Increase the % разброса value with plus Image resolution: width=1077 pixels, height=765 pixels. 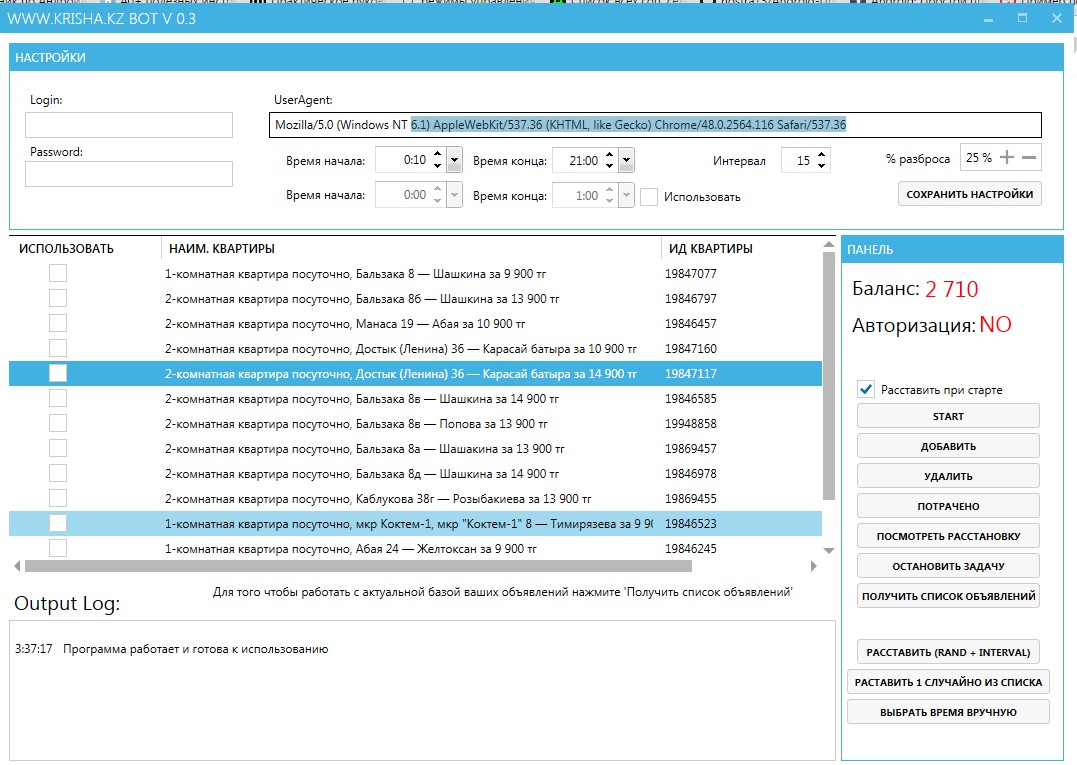pos(1007,158)
